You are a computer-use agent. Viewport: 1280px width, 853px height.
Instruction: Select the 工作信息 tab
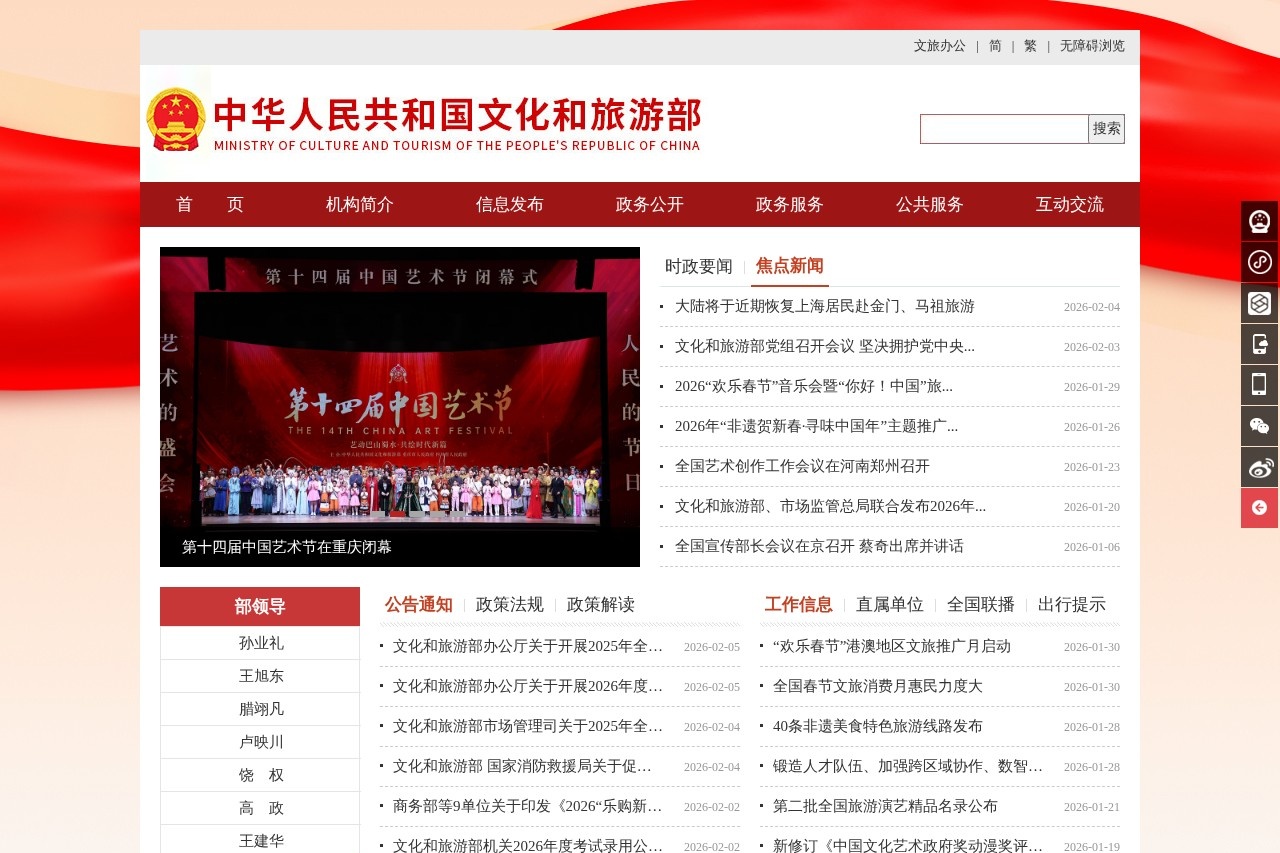(x=799, y=605)
